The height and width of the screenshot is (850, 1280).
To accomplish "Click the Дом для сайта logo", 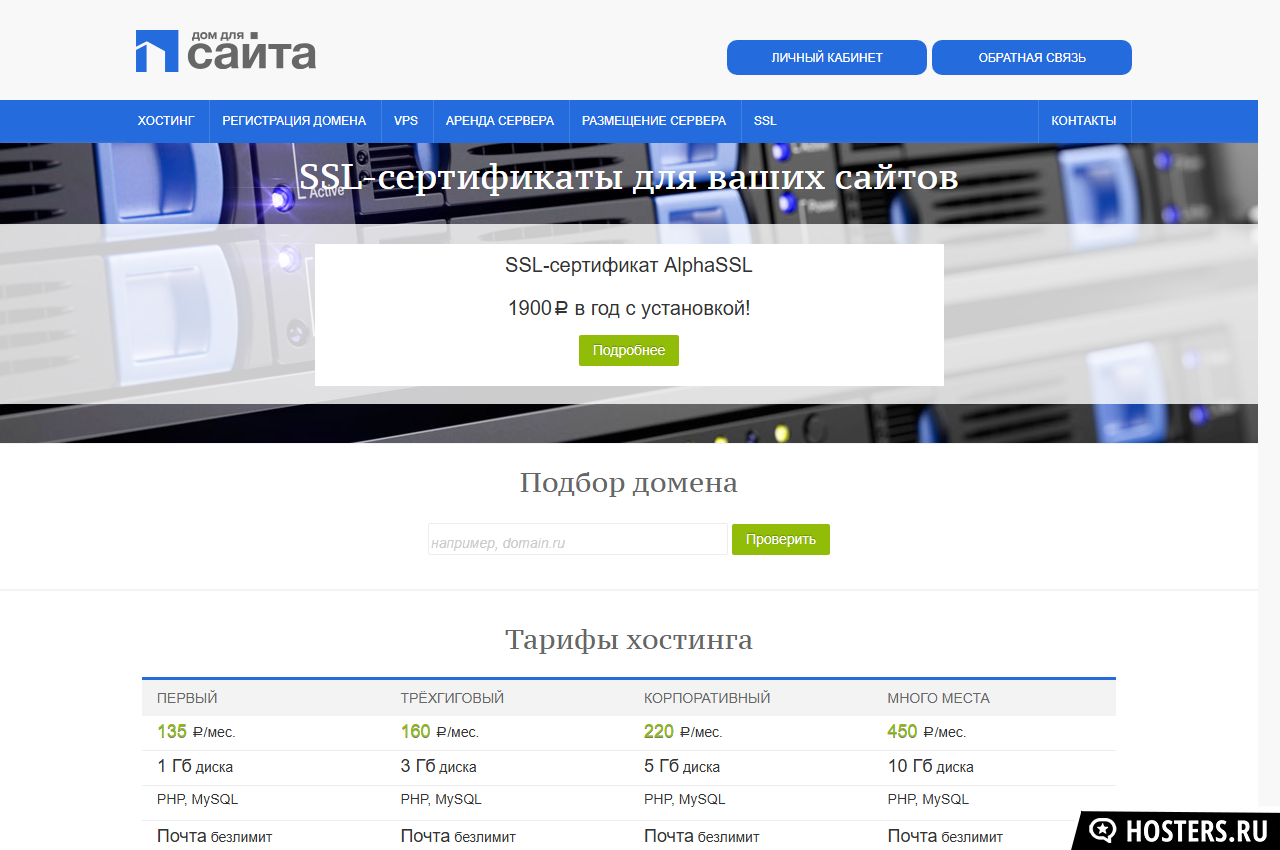I will (226, 51).
